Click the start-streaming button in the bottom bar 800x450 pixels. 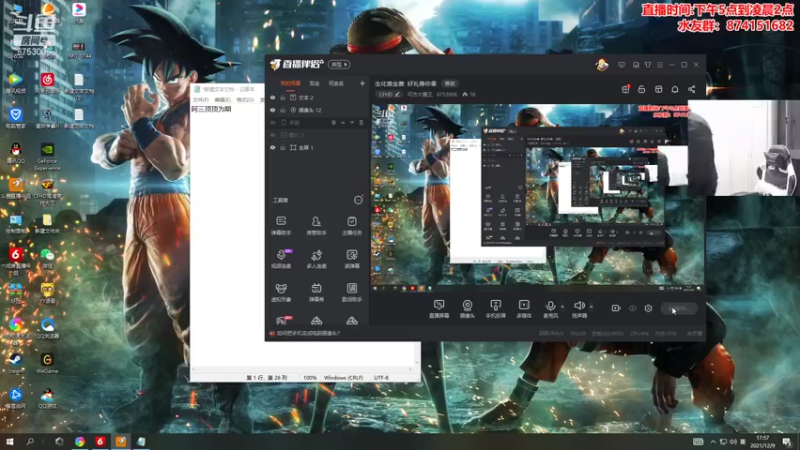click(x=679, y=308)
